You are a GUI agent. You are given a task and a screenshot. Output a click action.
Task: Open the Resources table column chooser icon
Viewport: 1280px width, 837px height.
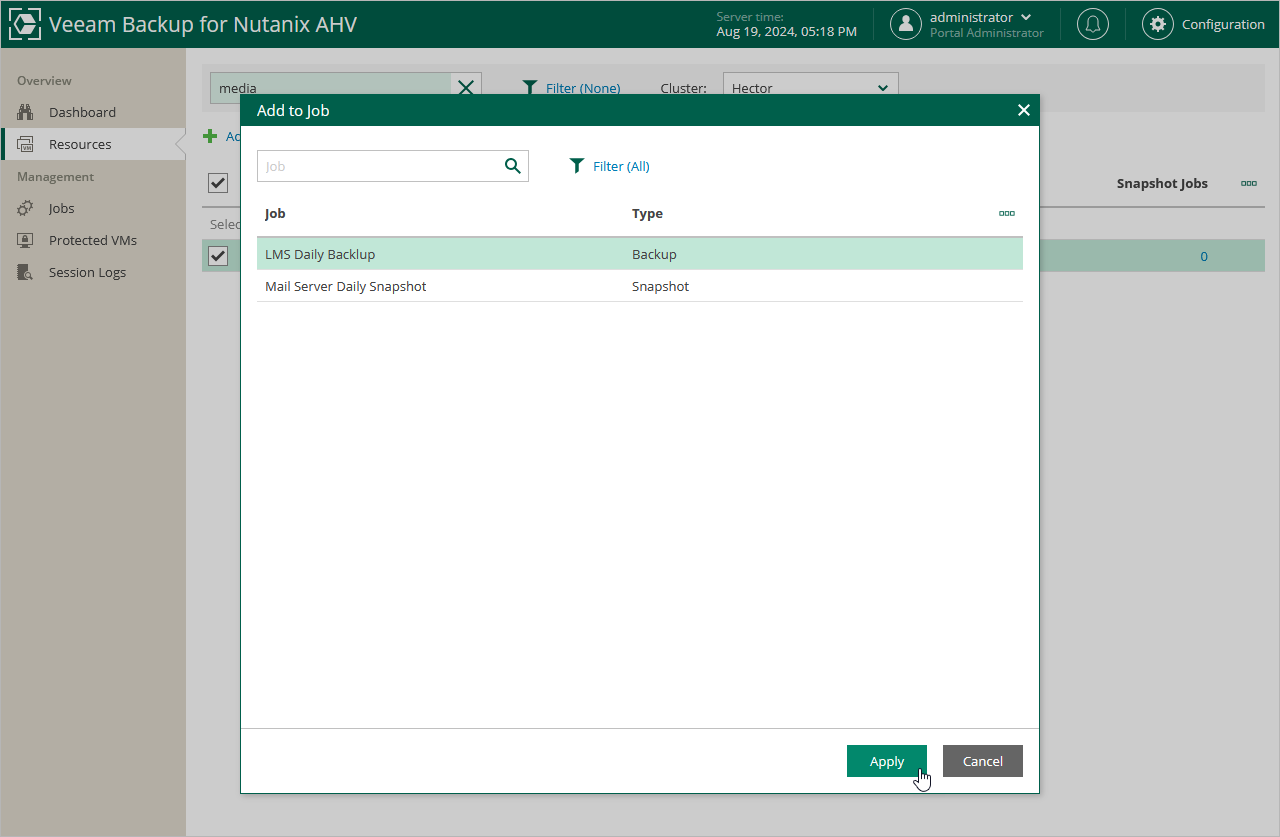1249,183
